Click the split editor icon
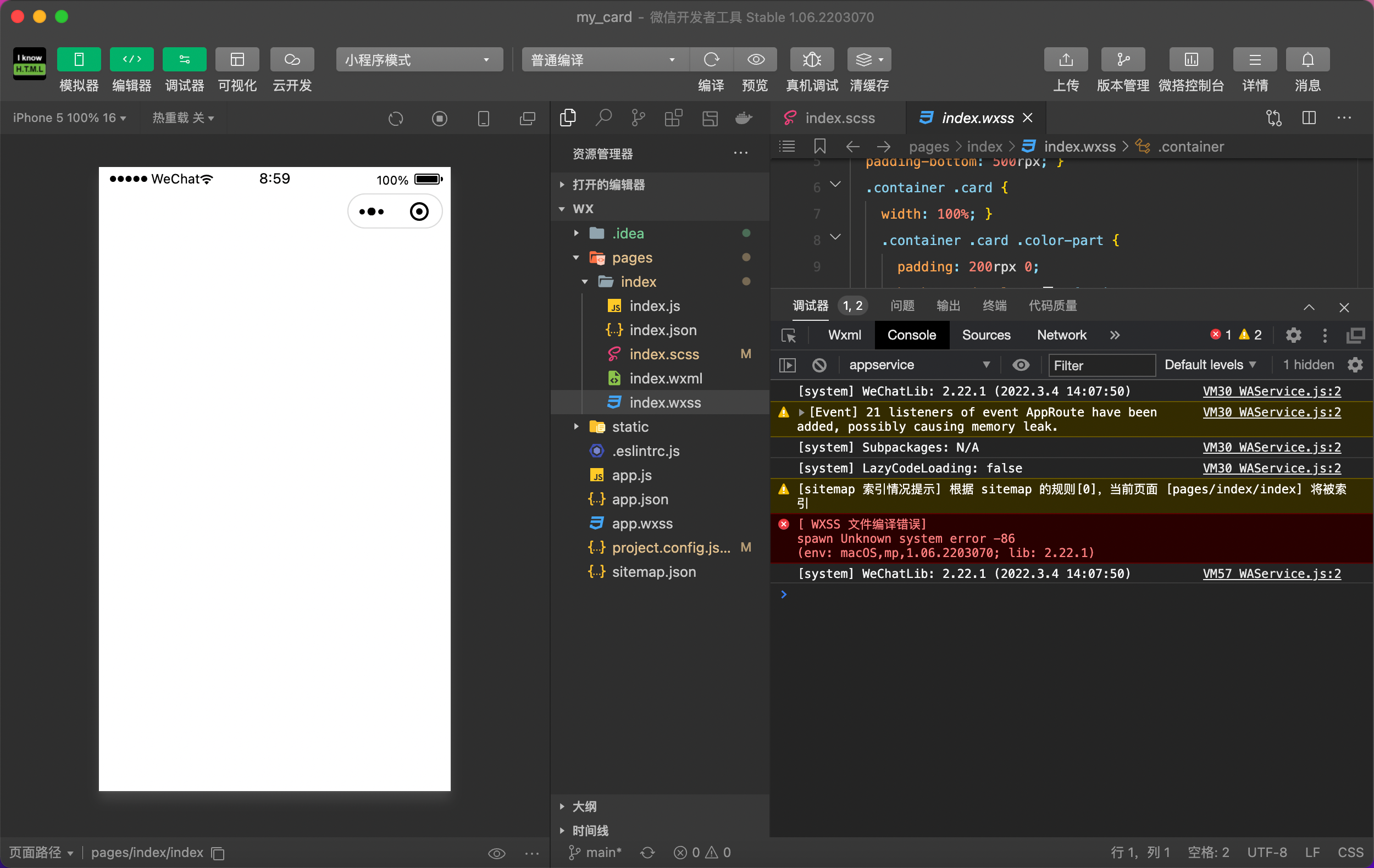 (x=1309, y=118)
